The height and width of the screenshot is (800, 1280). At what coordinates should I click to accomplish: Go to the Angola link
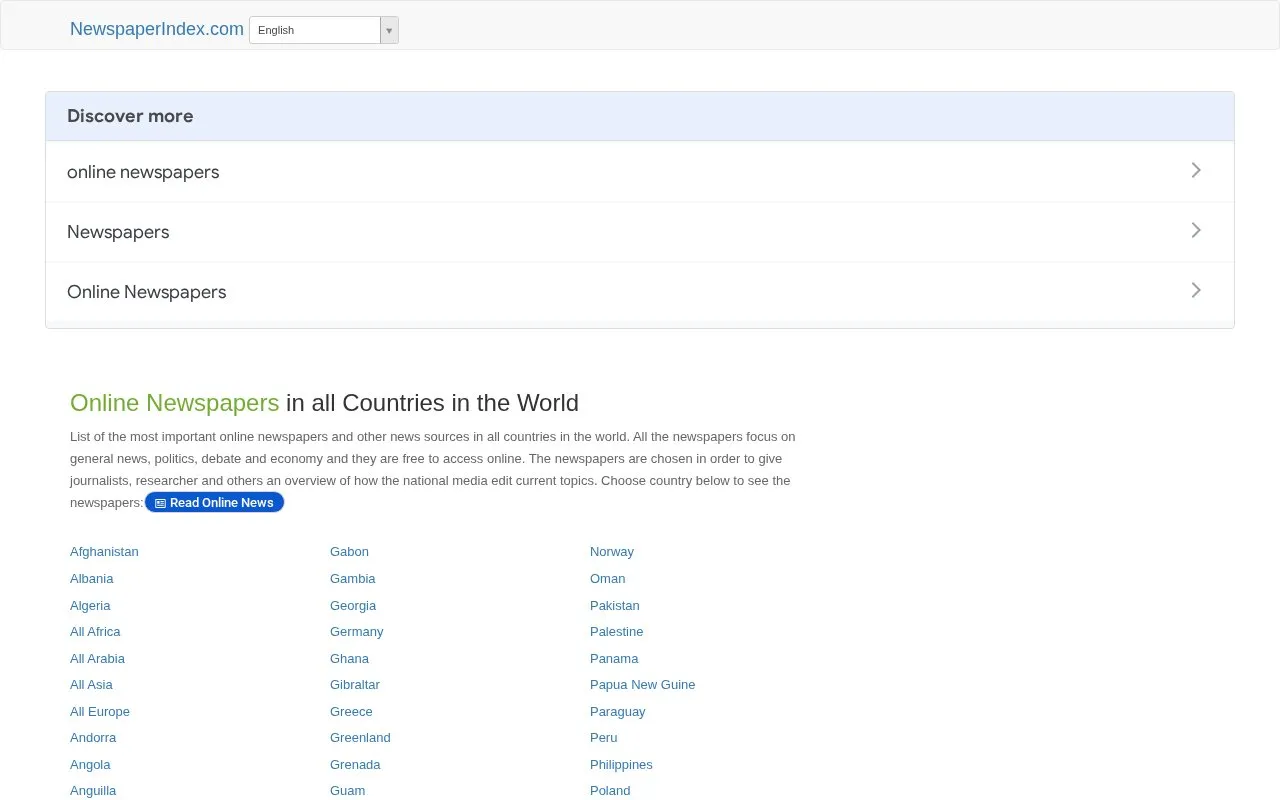[90, 765]
